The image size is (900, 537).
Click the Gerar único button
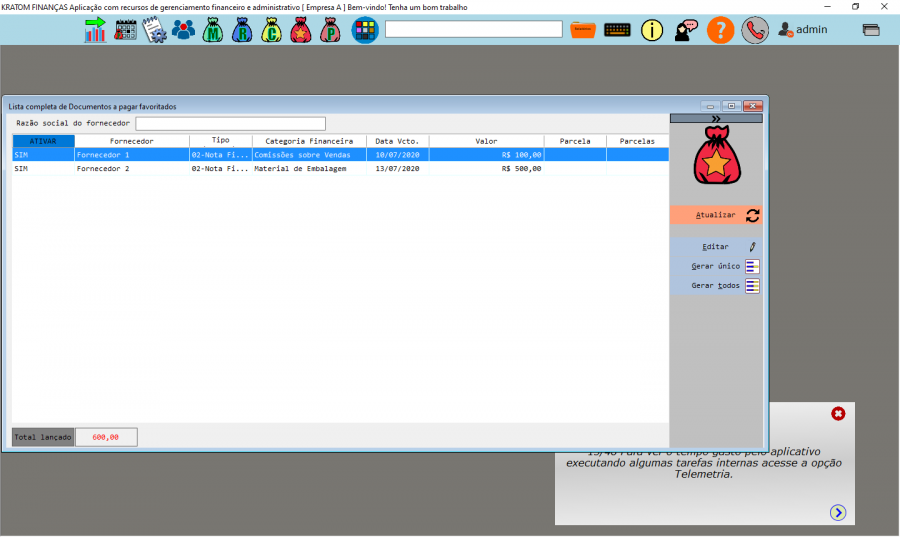(x=716, y=266)
